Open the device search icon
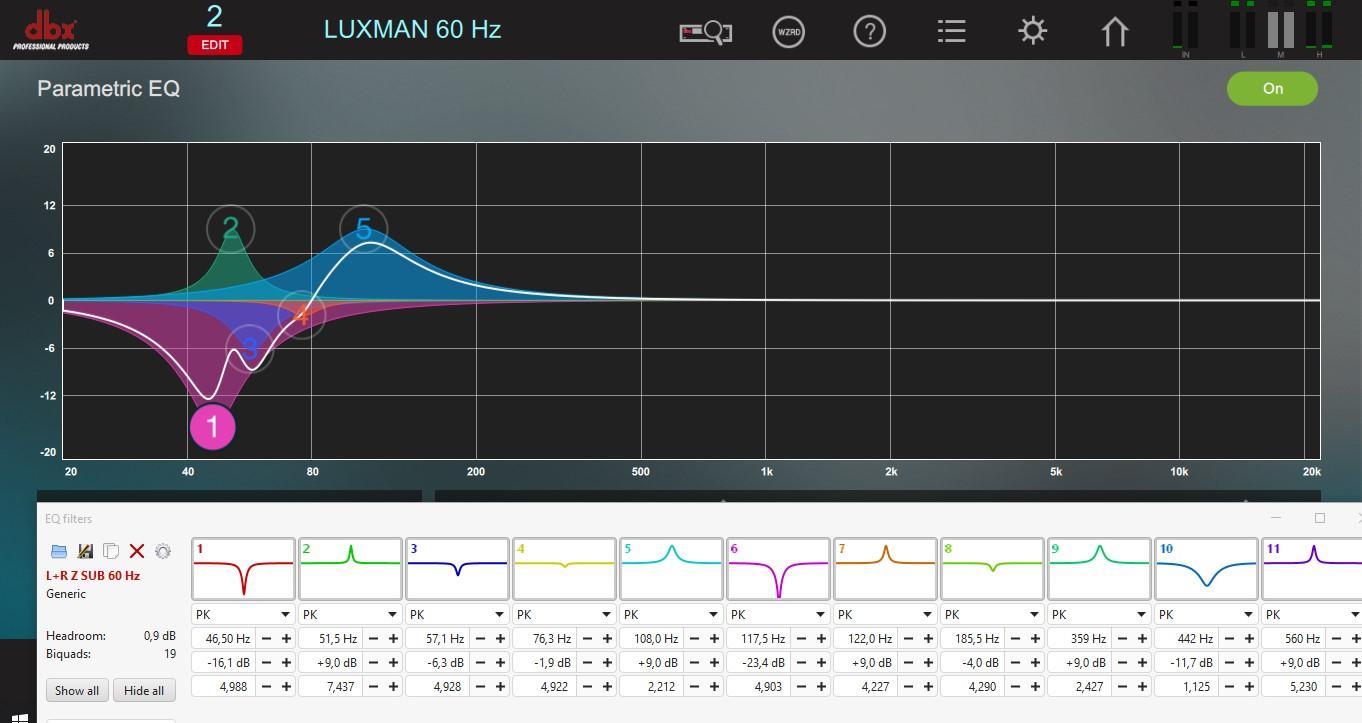Image resolution: width=1362 pixels, height=723 pixels. pyautogui.click(x=706, y=32)
